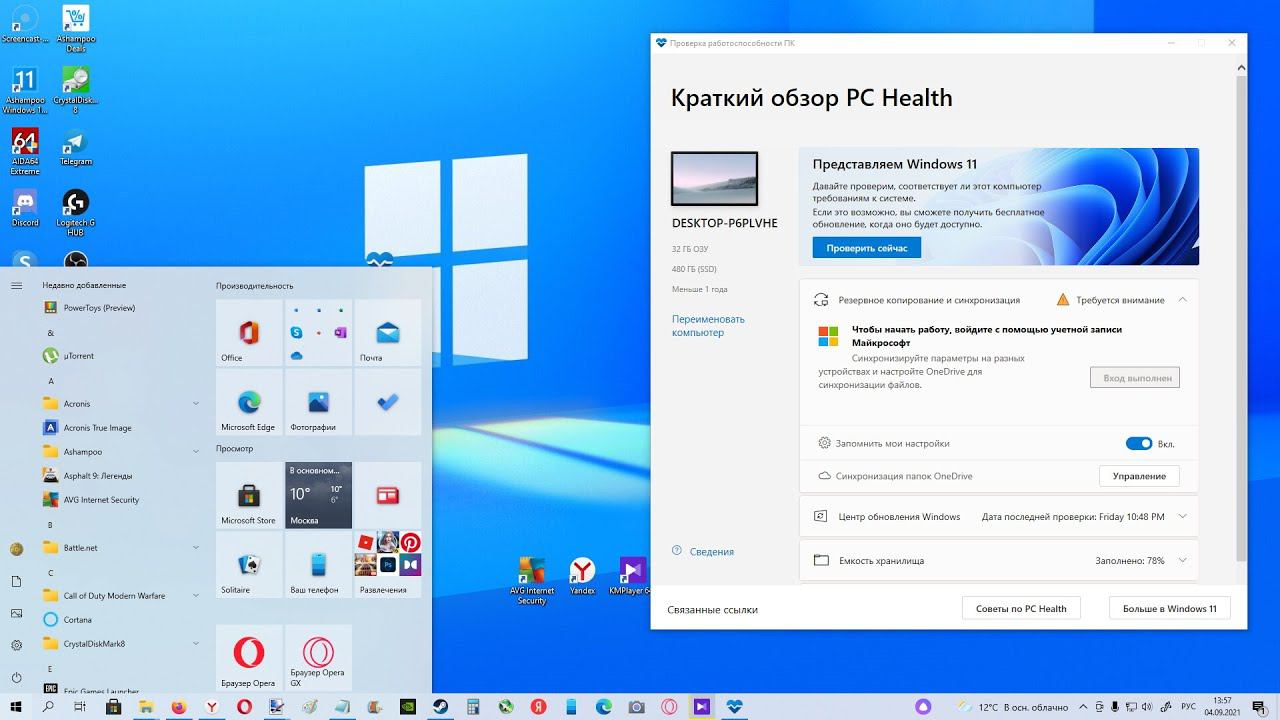The height and width of the screenshot is (720, 1280).
Task: Open the Почта mail tile
Action: (x=387, y=332)
